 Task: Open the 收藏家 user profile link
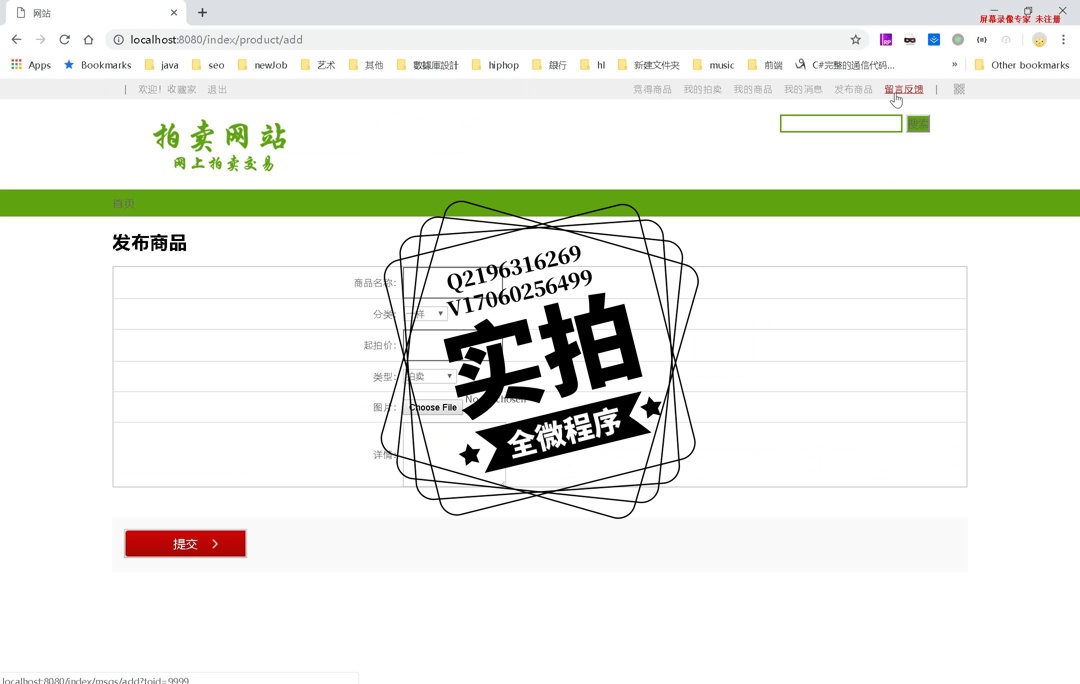pos(182,89)
